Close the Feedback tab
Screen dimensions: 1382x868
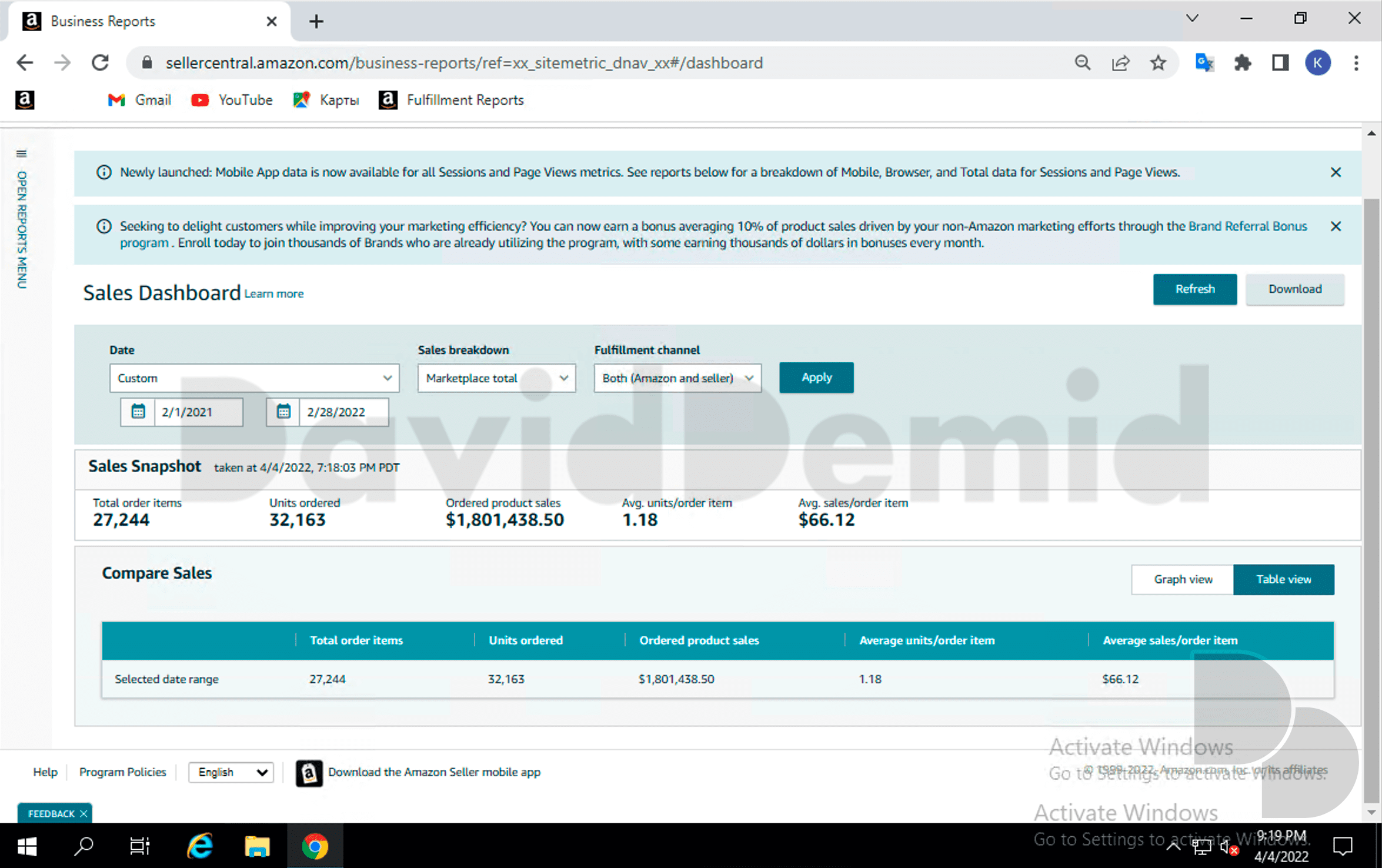(x=84, y=813)
